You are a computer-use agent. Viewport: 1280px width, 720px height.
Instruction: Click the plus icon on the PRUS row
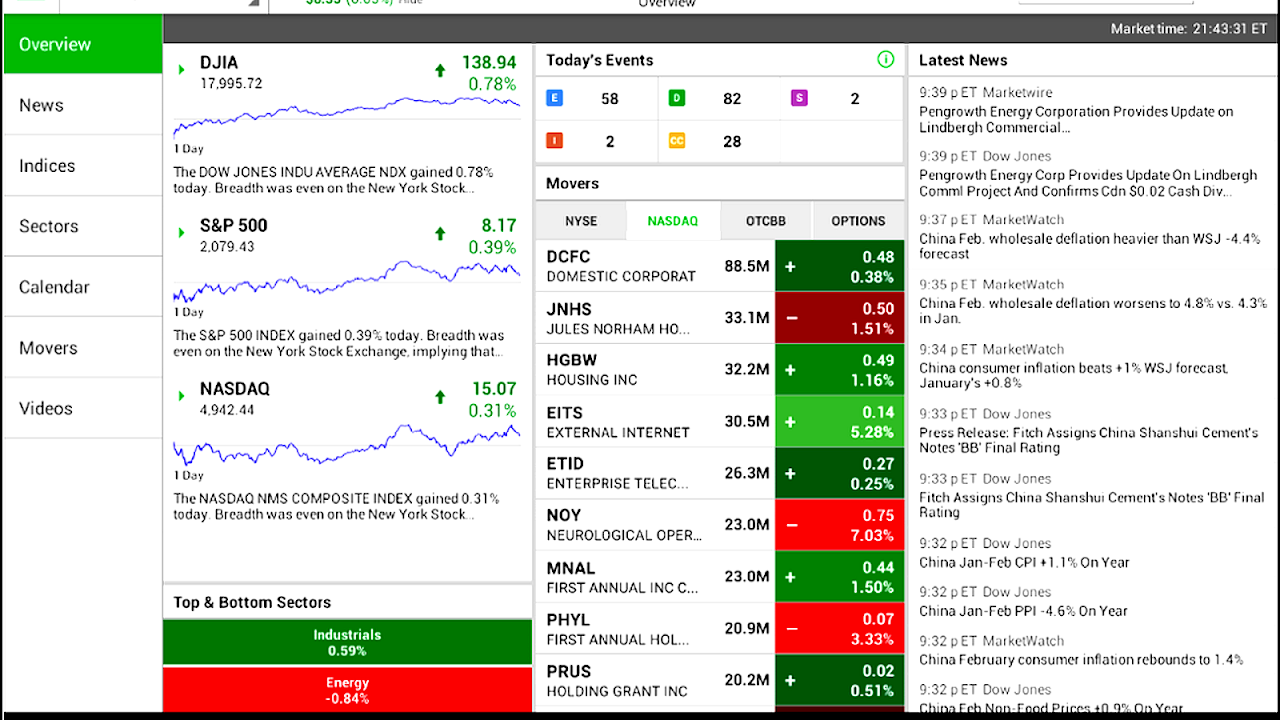pyautogui.click(x=790, y=681)
